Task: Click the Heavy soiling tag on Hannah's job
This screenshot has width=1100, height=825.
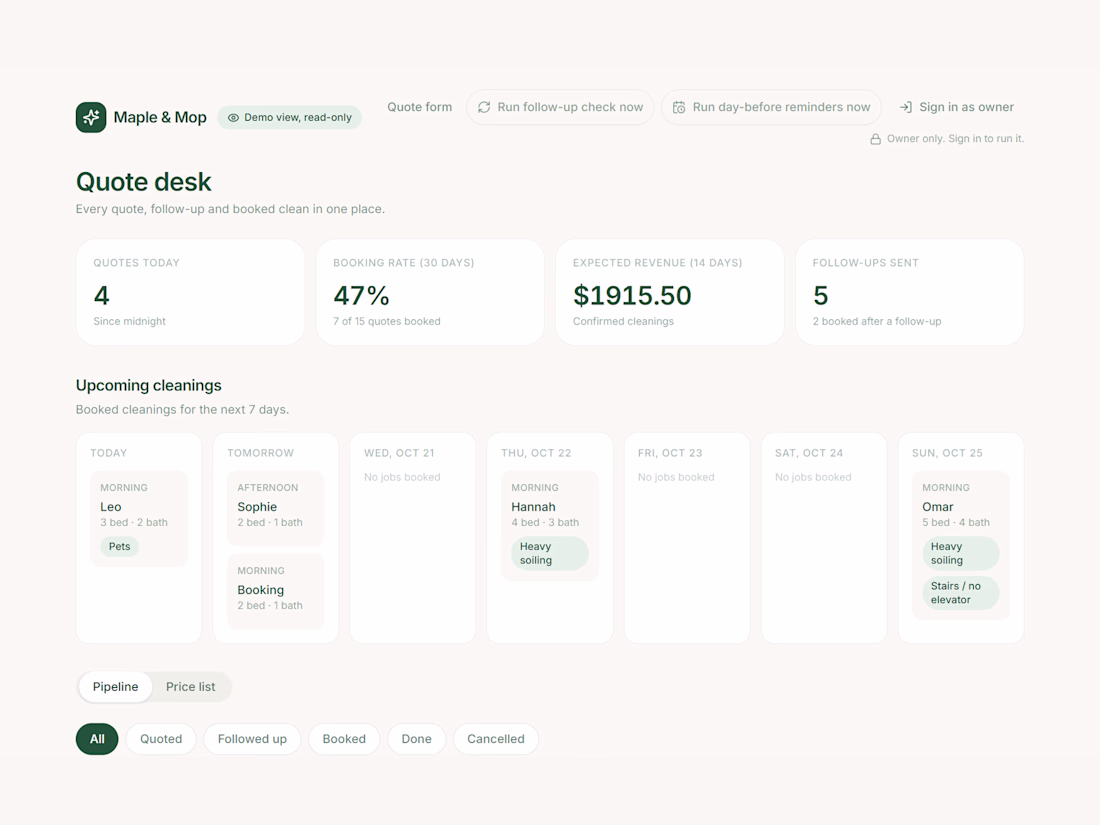Action: (x=550, y=554)
